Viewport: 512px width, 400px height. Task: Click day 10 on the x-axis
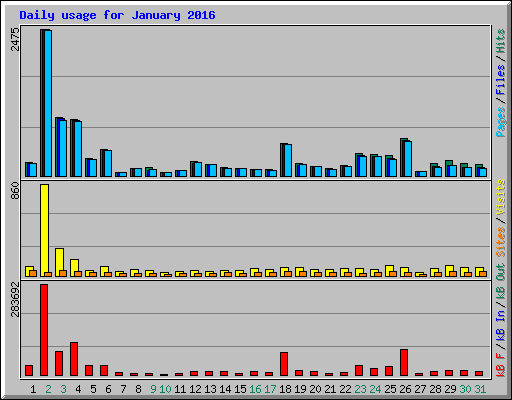coord(165,389)
